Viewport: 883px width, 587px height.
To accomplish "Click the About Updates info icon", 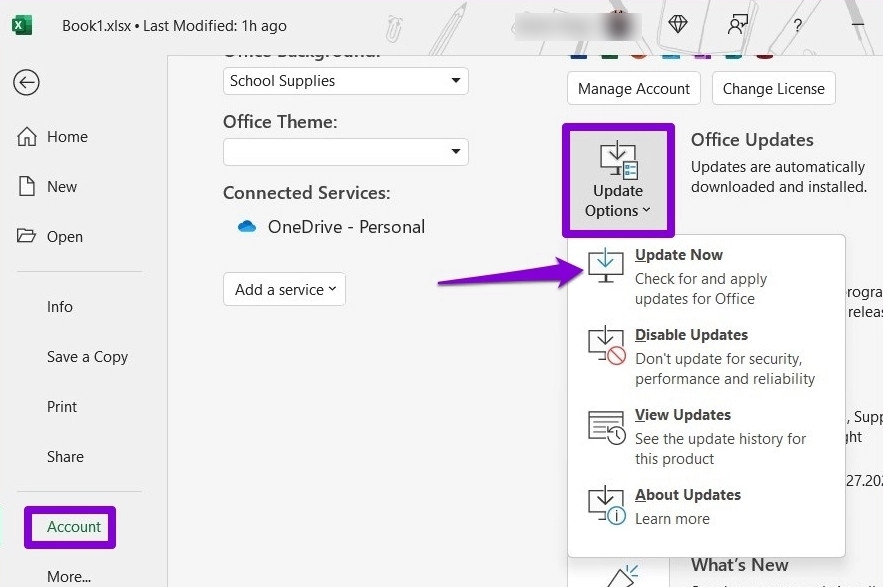I will coord(617,515).
